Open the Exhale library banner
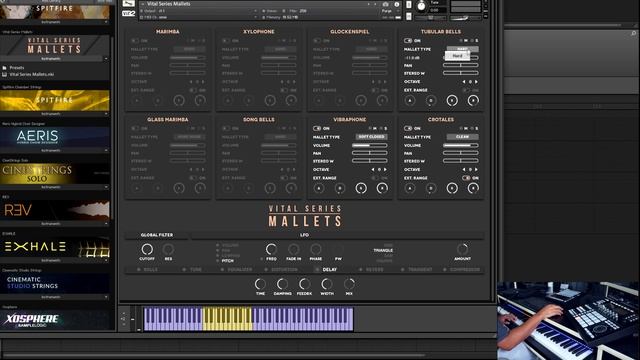The height and width of the screenshot is (360, 640). coord(54,247)
